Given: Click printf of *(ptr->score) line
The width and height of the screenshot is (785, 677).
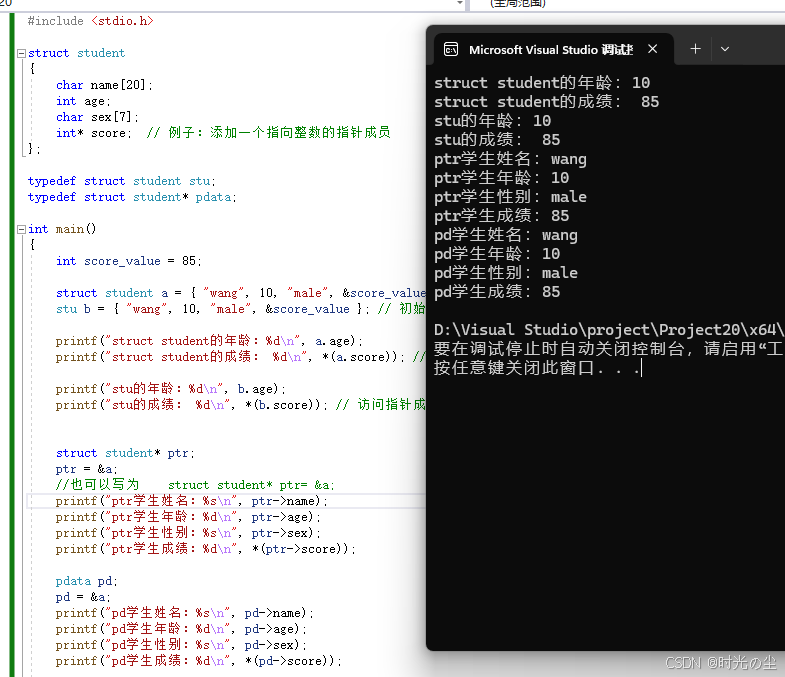Looking at the screenshot, I should 206,550.
